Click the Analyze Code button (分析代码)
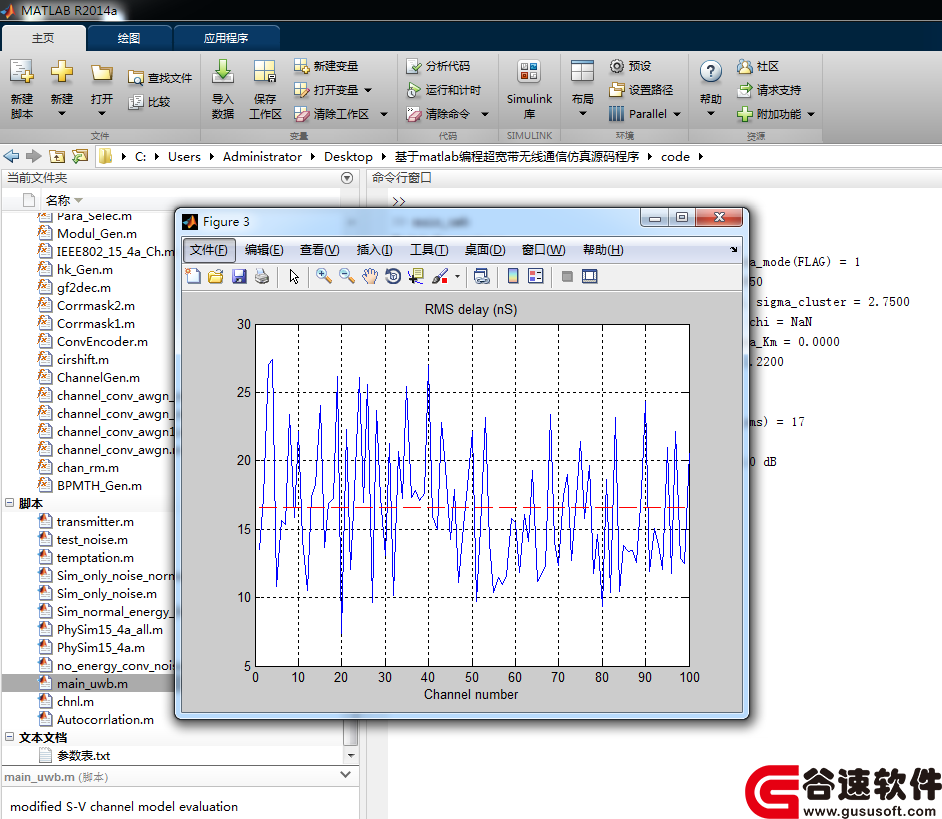Image resolution: width=942 pixels, height=819 pixels. pyautogui.click(x=438, y=66)
